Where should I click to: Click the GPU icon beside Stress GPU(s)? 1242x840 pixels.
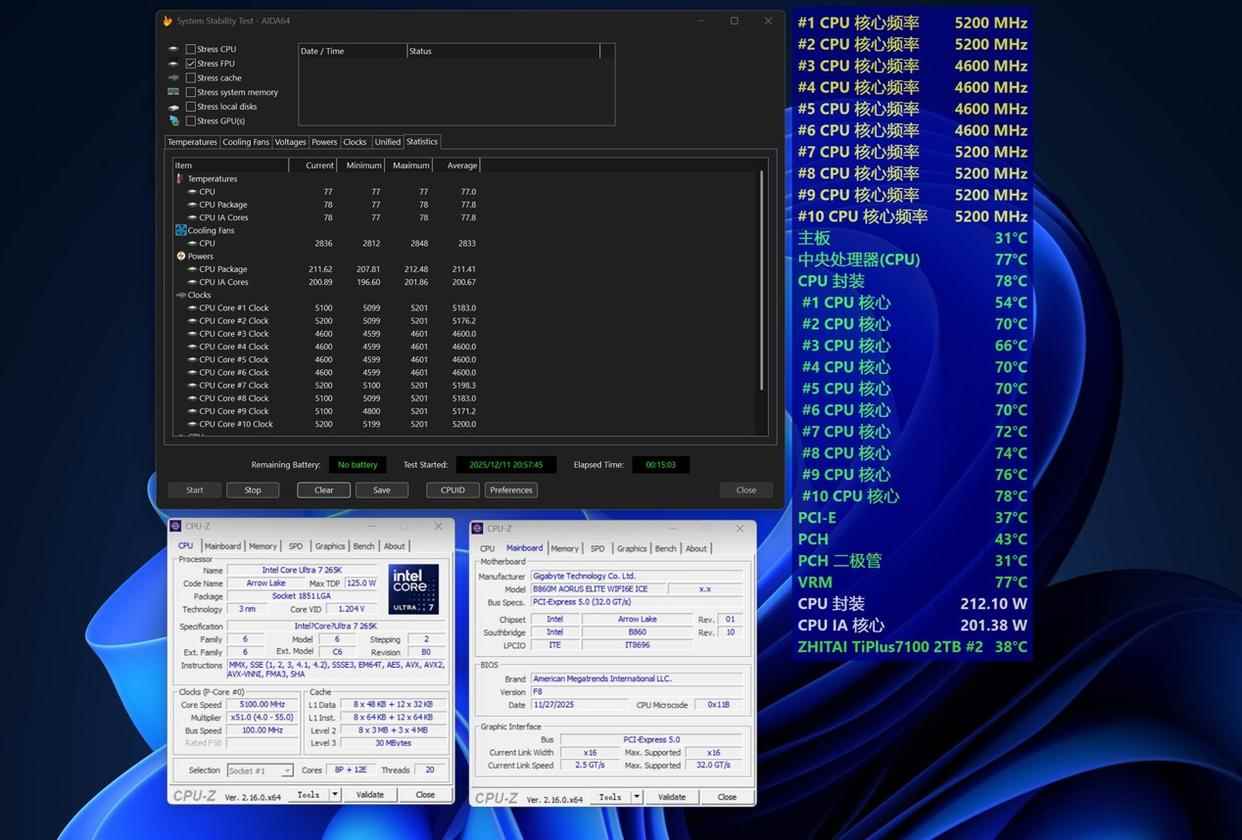click(x=174, y=121)
